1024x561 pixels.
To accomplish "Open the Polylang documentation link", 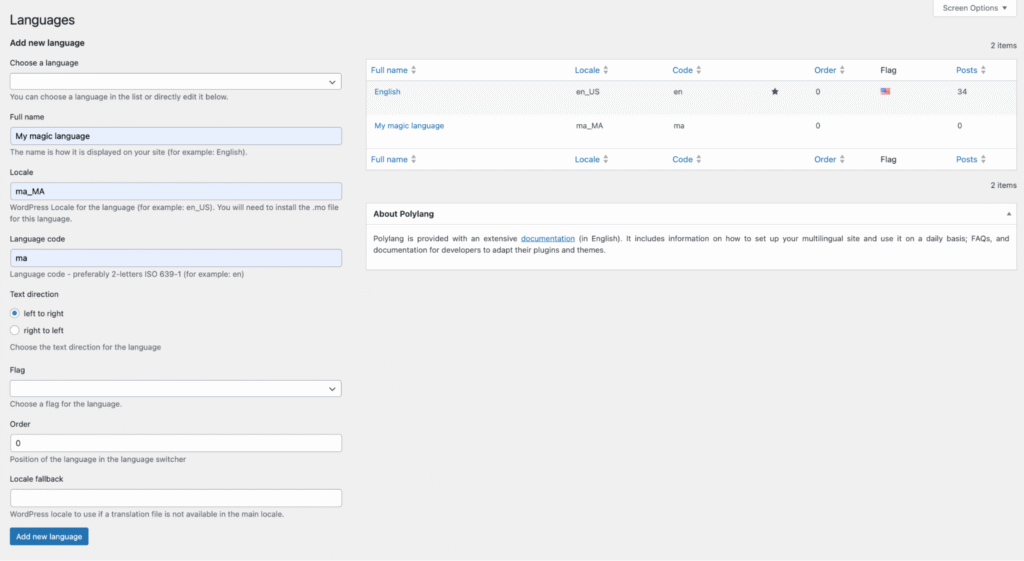I will click(x=547, y=238).
